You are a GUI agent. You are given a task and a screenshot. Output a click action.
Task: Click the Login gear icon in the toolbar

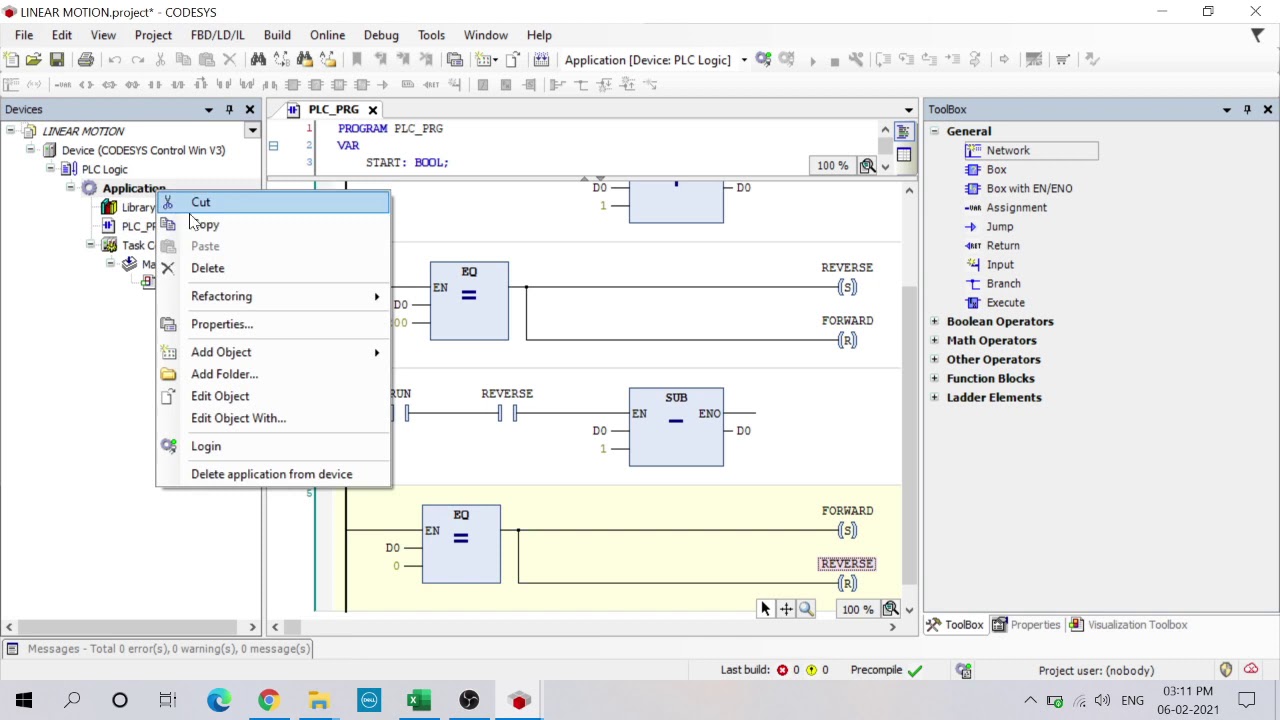763,60
